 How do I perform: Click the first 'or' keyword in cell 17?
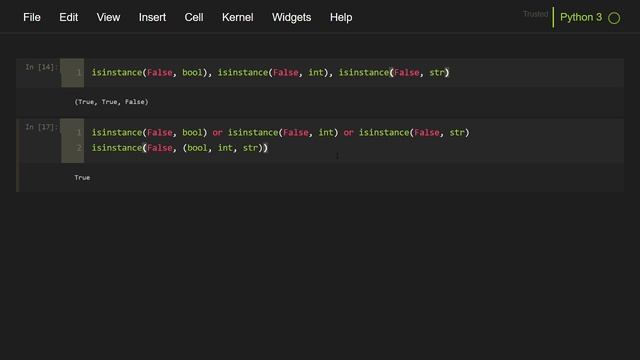click(217, 133)
